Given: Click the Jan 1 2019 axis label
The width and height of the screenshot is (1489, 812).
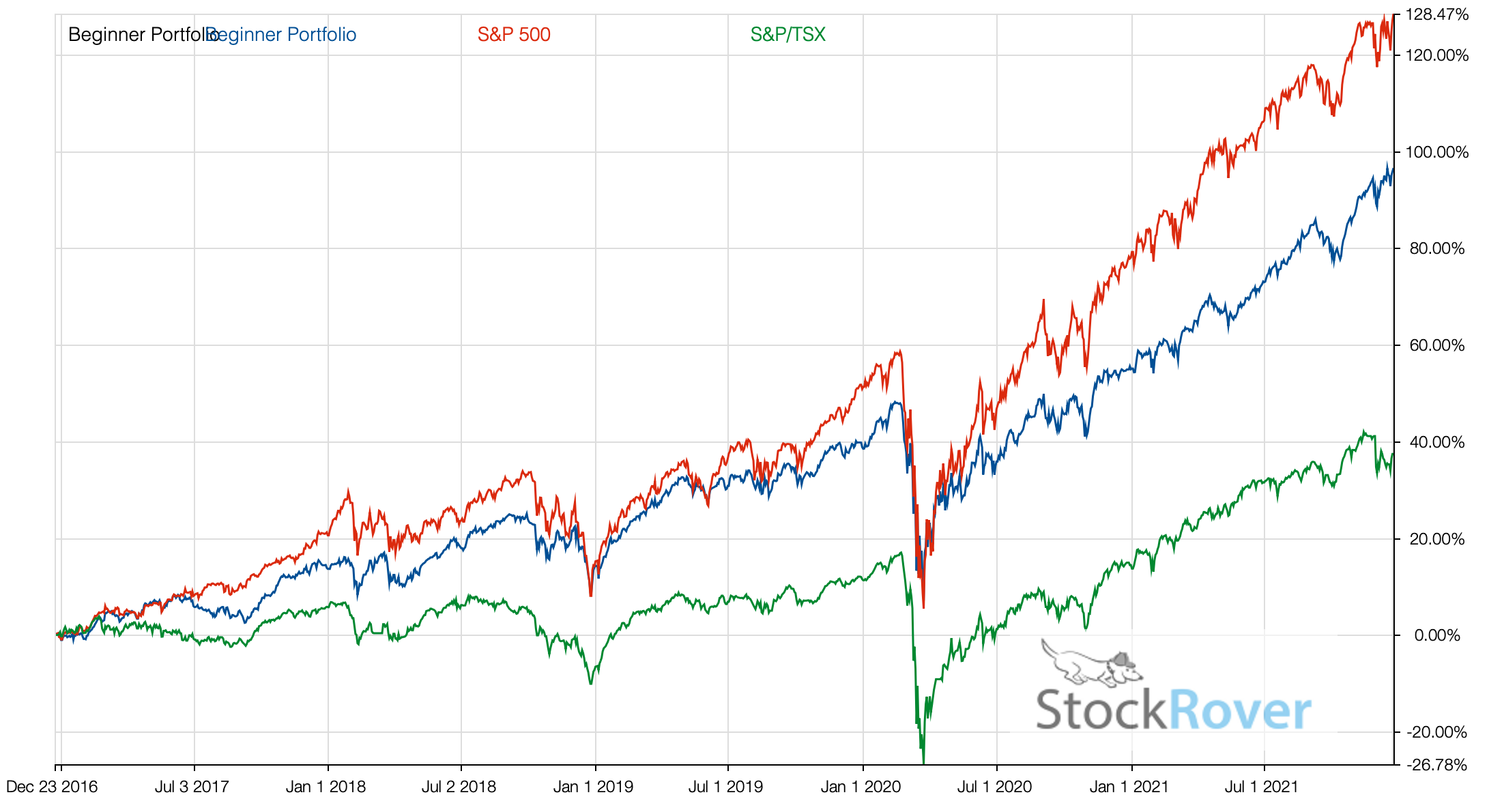Looking at the screenshot, I should click(593, 787).
